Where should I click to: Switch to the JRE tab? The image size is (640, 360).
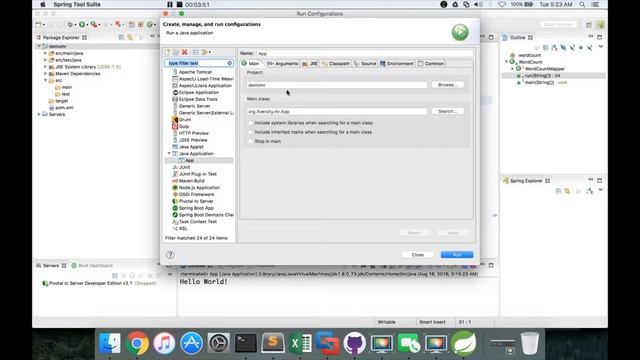pyautogui.click(x=311, y=64)
